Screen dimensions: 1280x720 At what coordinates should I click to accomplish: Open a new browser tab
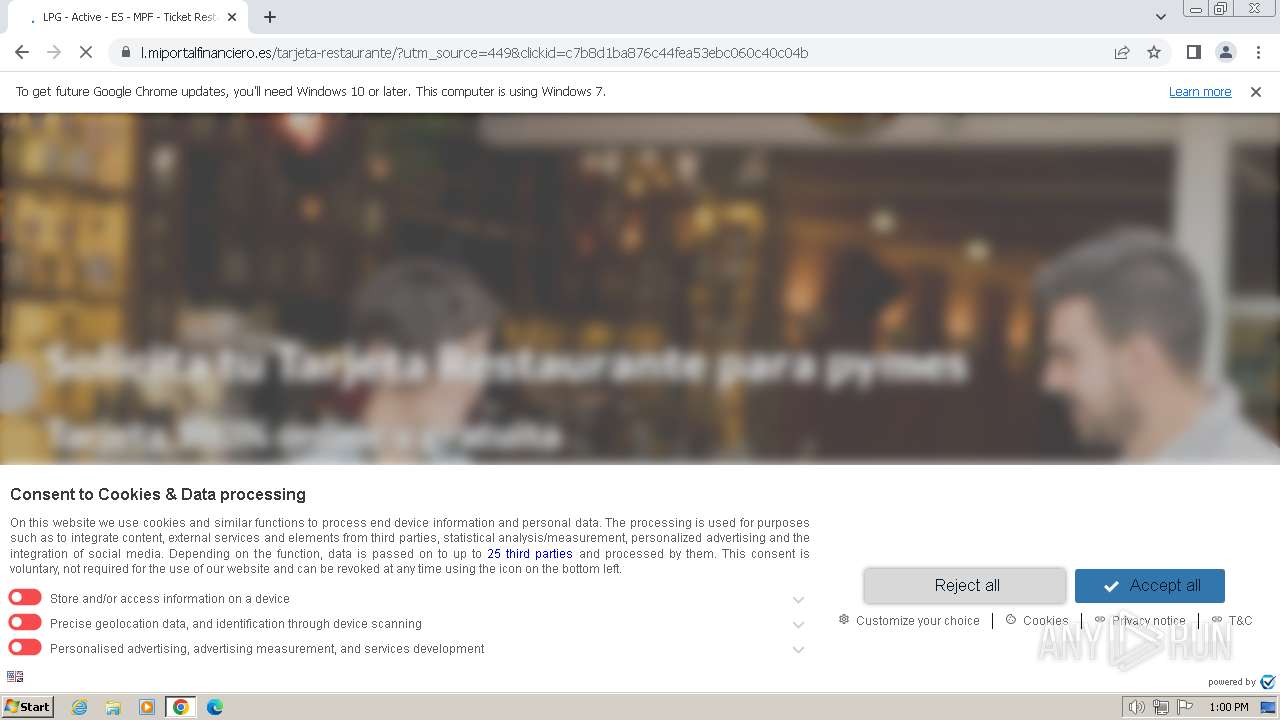[x=270, y=17]
